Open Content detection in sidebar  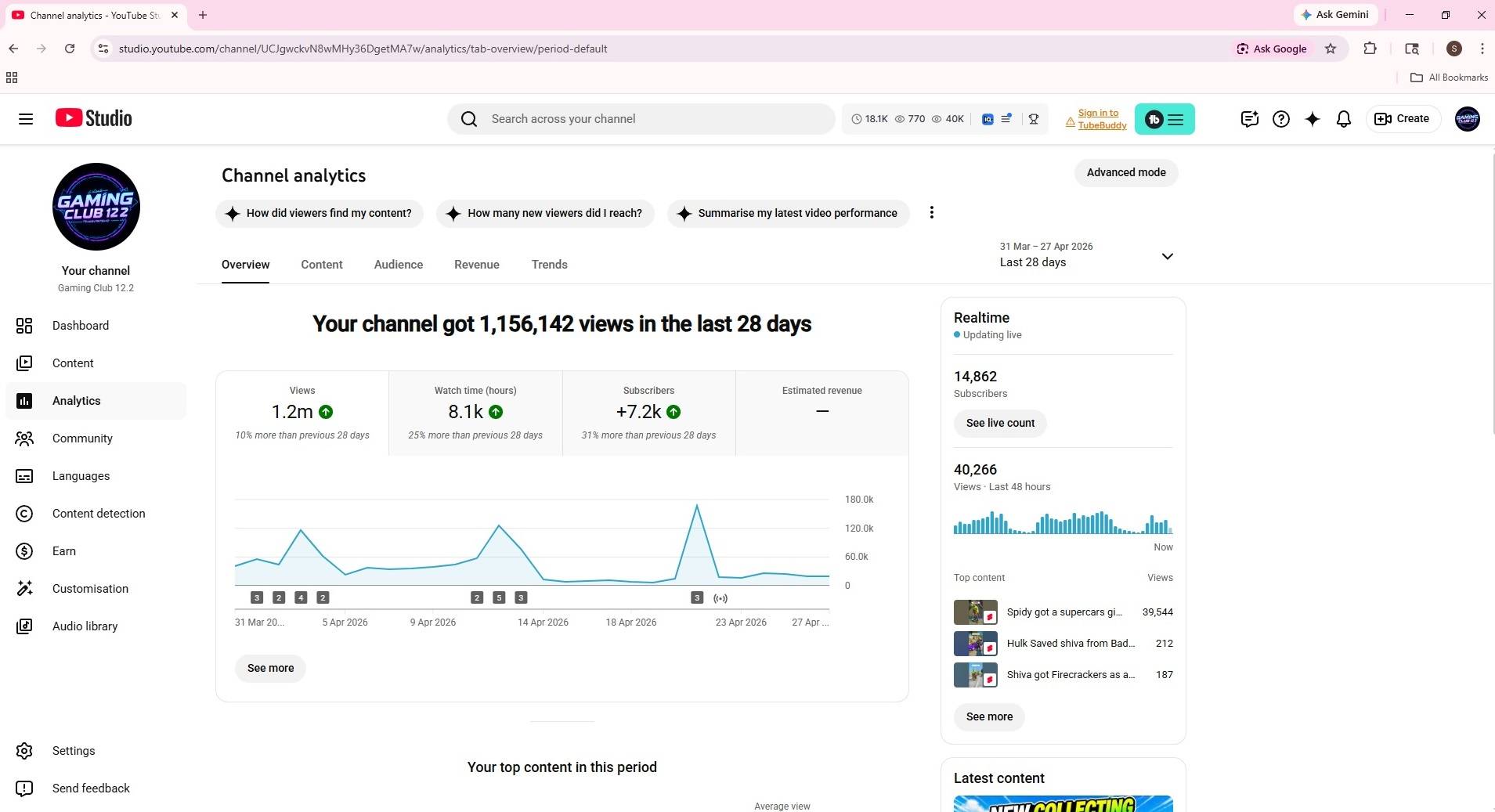tap(99, 514)
